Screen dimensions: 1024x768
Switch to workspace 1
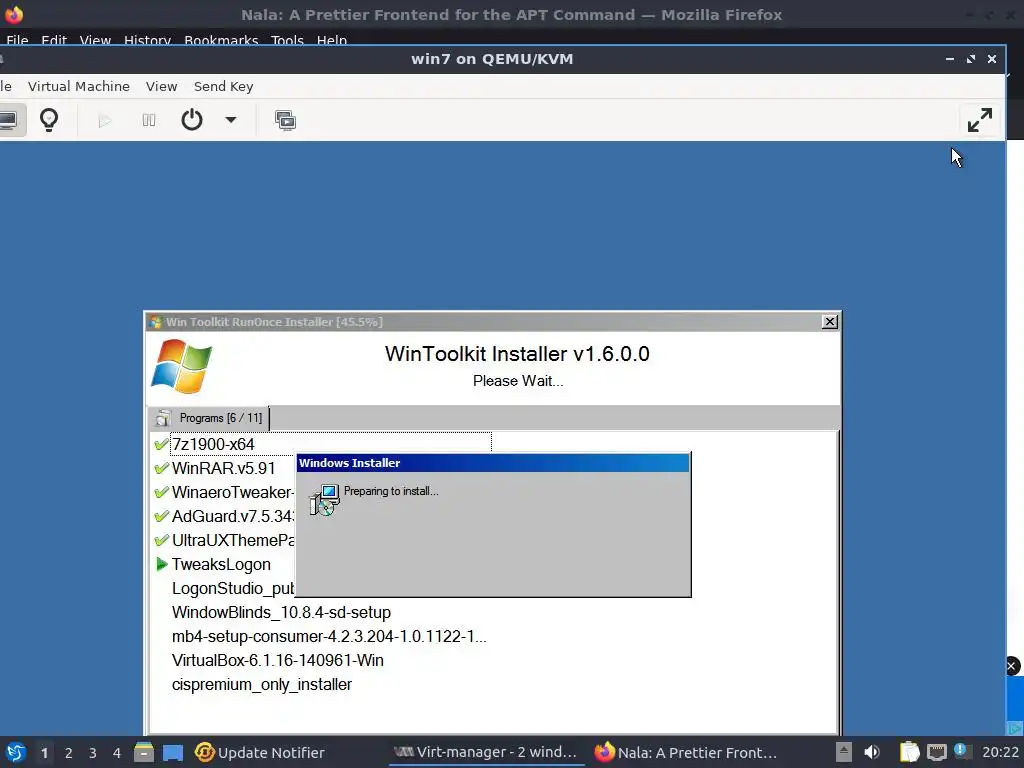(44, 753)
